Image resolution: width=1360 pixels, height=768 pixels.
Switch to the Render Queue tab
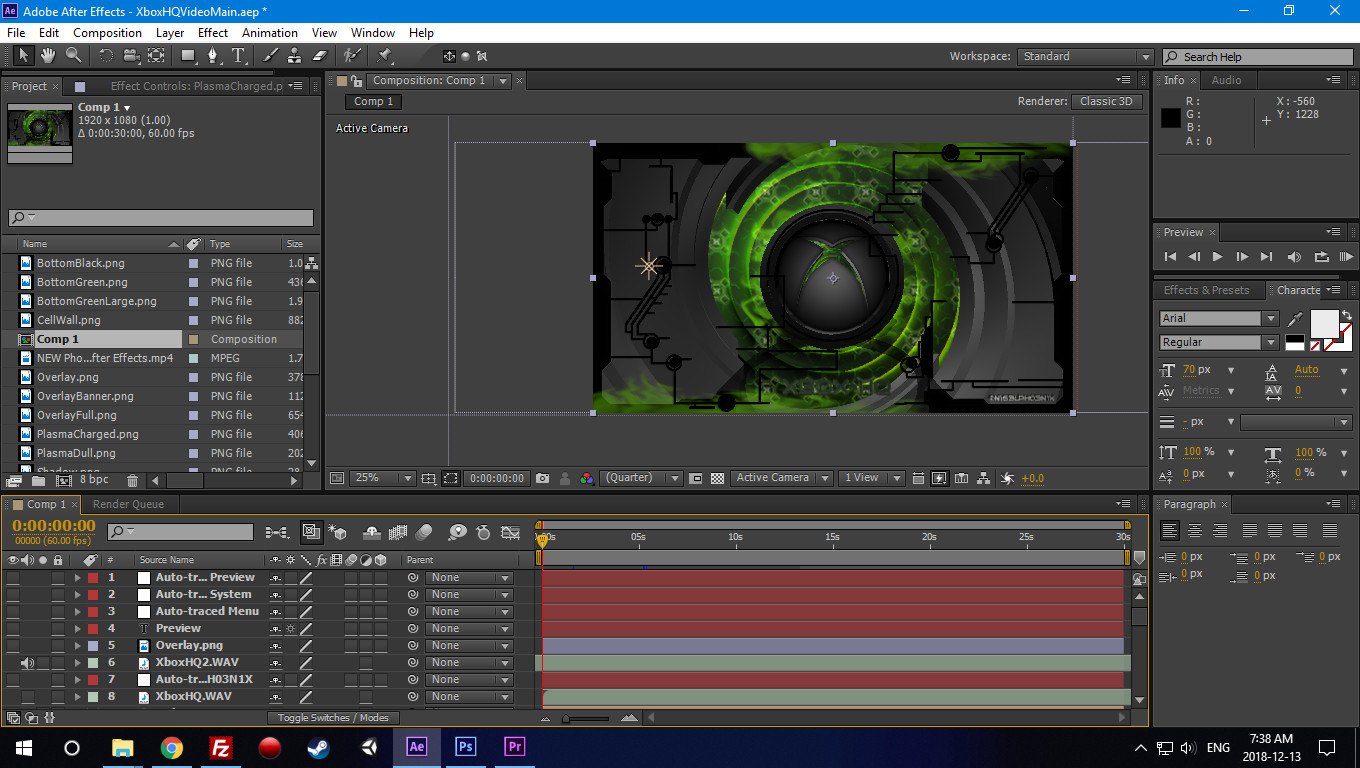[x=128, y=504]
